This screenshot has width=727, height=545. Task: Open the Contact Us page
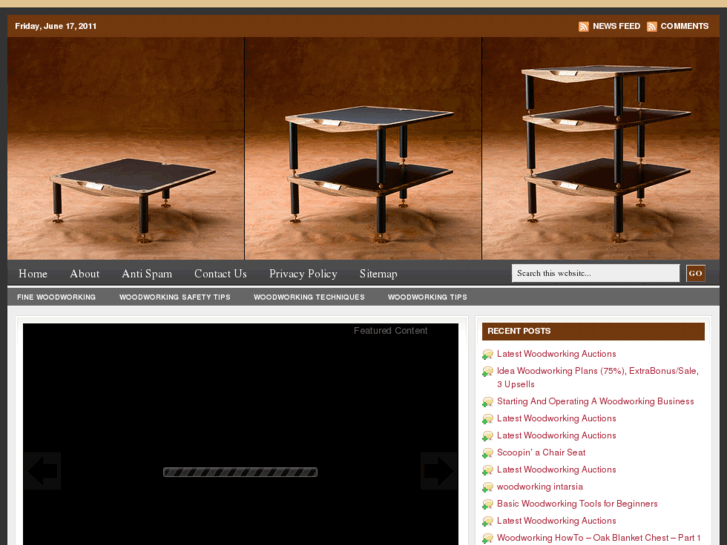pyautogui.click(x=220, y=274)
